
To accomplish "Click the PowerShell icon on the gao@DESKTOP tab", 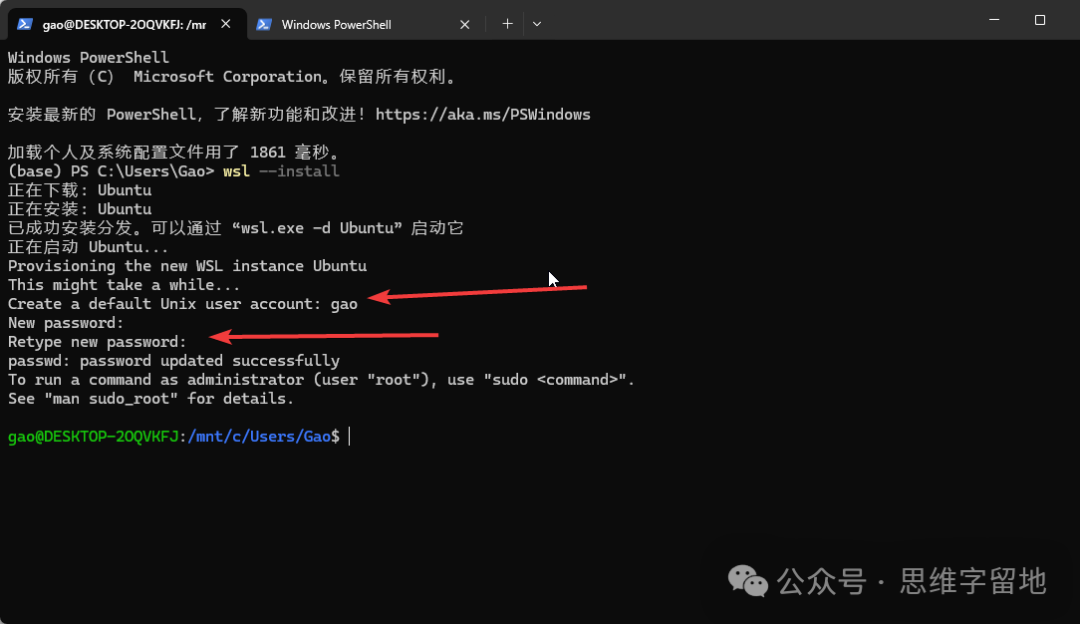I will point(25,24).
